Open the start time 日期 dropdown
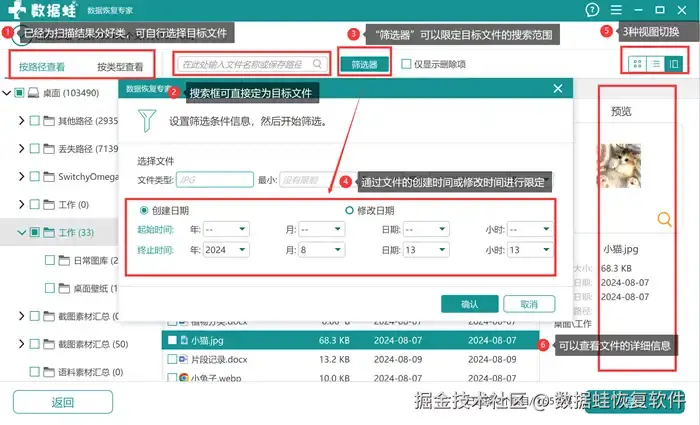The image size is (700, 425). pos(426,229)
